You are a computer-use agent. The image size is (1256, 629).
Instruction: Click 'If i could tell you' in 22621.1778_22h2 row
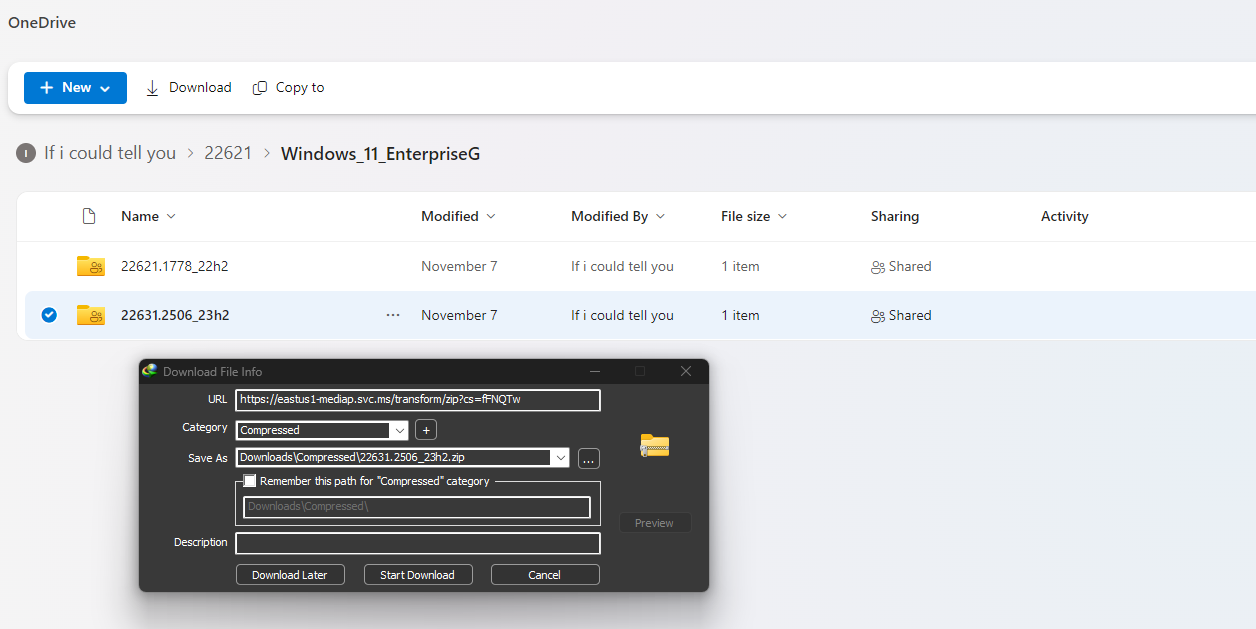[x=622, y=266]
